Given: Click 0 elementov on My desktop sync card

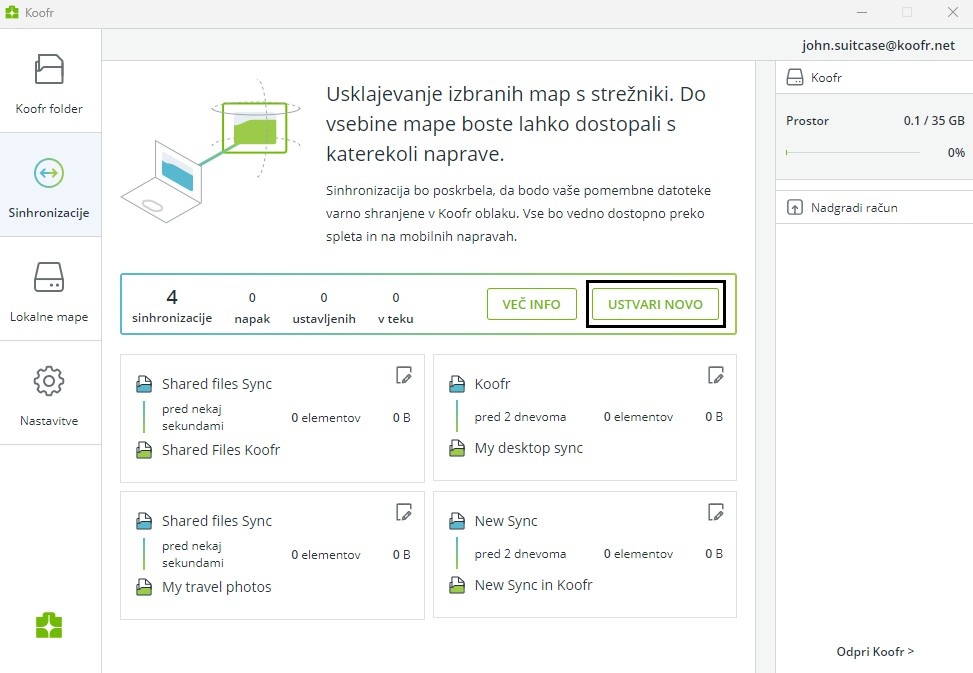Looking at the screenshot, I should point(639,417).
